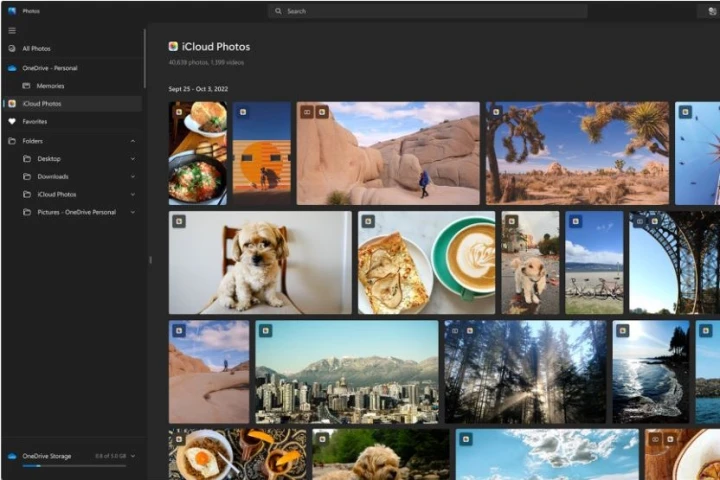Open Favorites in the sidebar

[x=34, y=121]
